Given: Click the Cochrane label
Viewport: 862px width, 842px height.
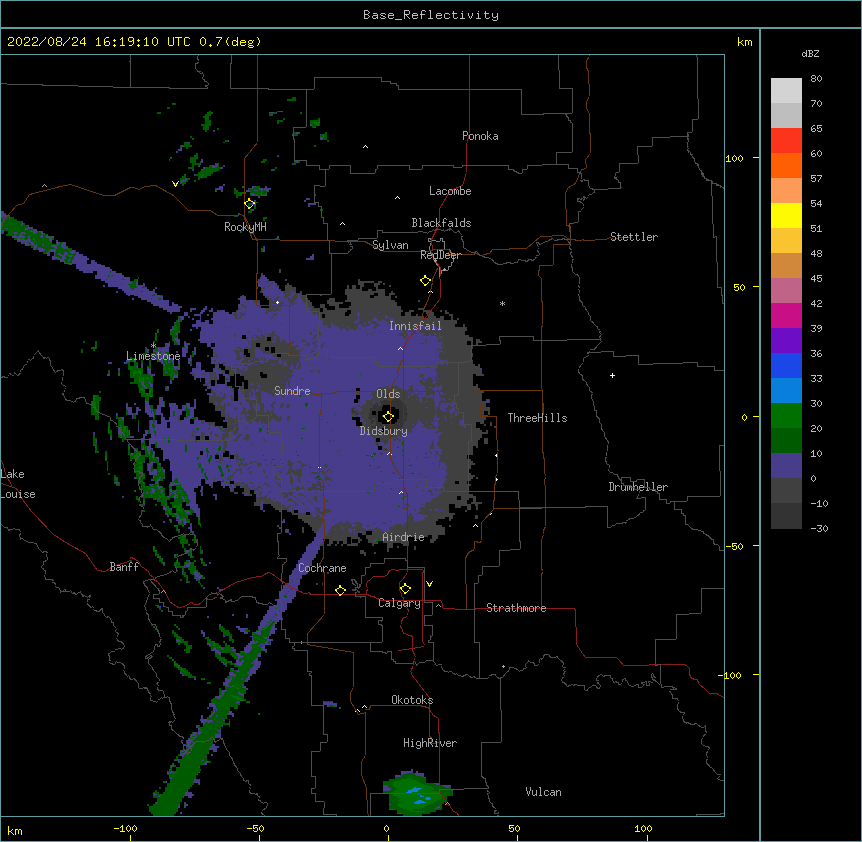Looking at the screenshot, I should pos(322,568).
